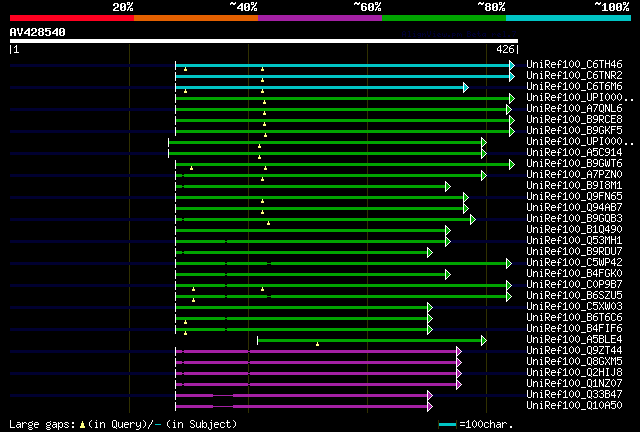Click the purple alignment bar of UniRef100_Q8GXM5

tap(316, 363)
